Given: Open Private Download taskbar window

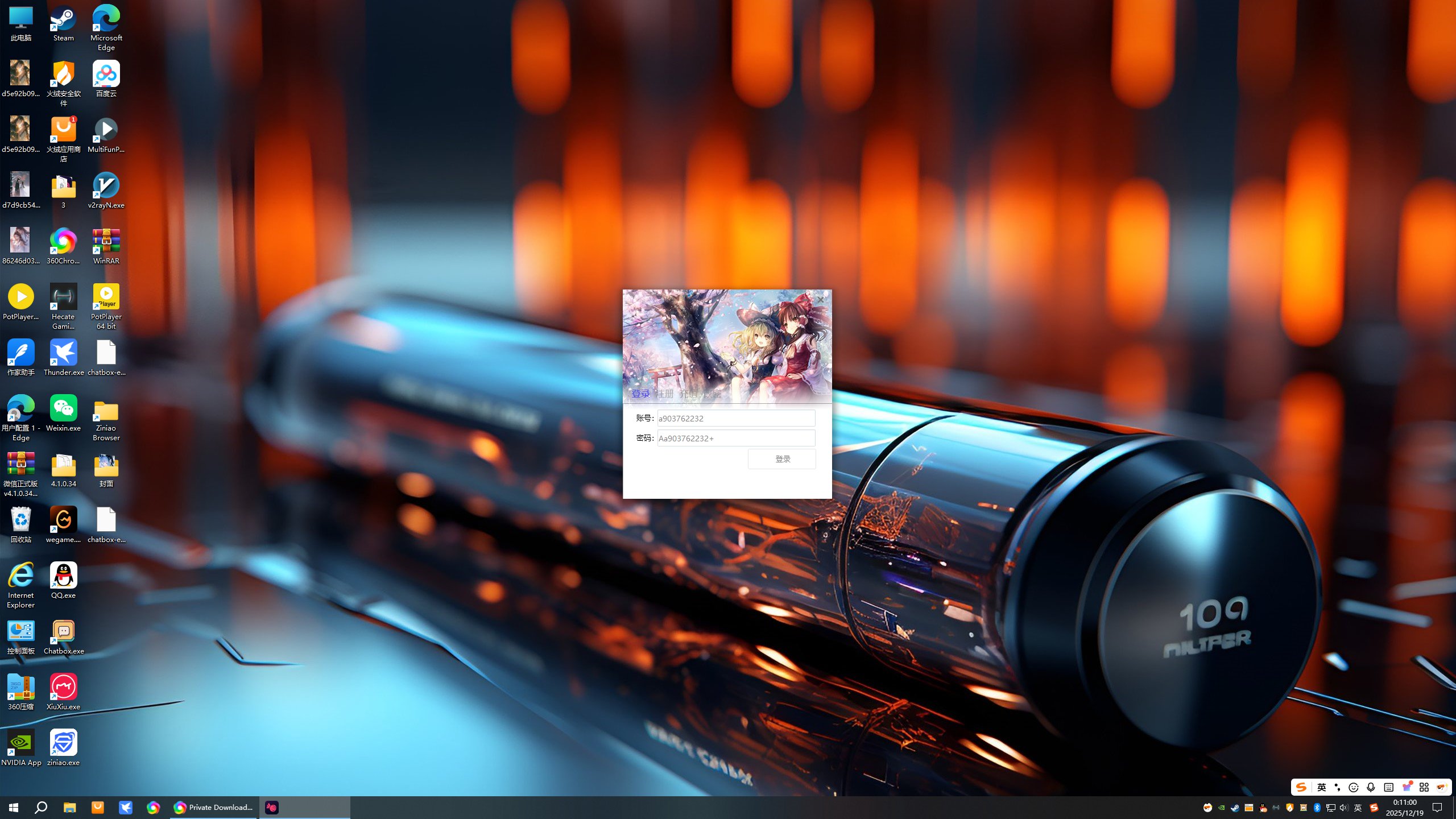Looking at the screenshot, I should 214,808.
